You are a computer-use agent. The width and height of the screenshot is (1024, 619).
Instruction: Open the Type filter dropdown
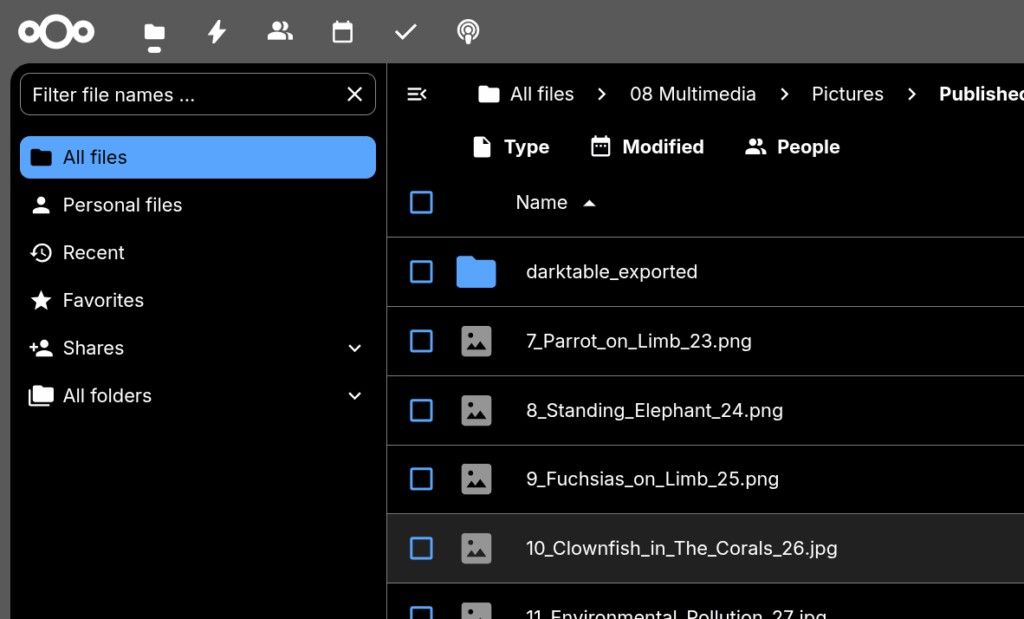tap(511, 147)
